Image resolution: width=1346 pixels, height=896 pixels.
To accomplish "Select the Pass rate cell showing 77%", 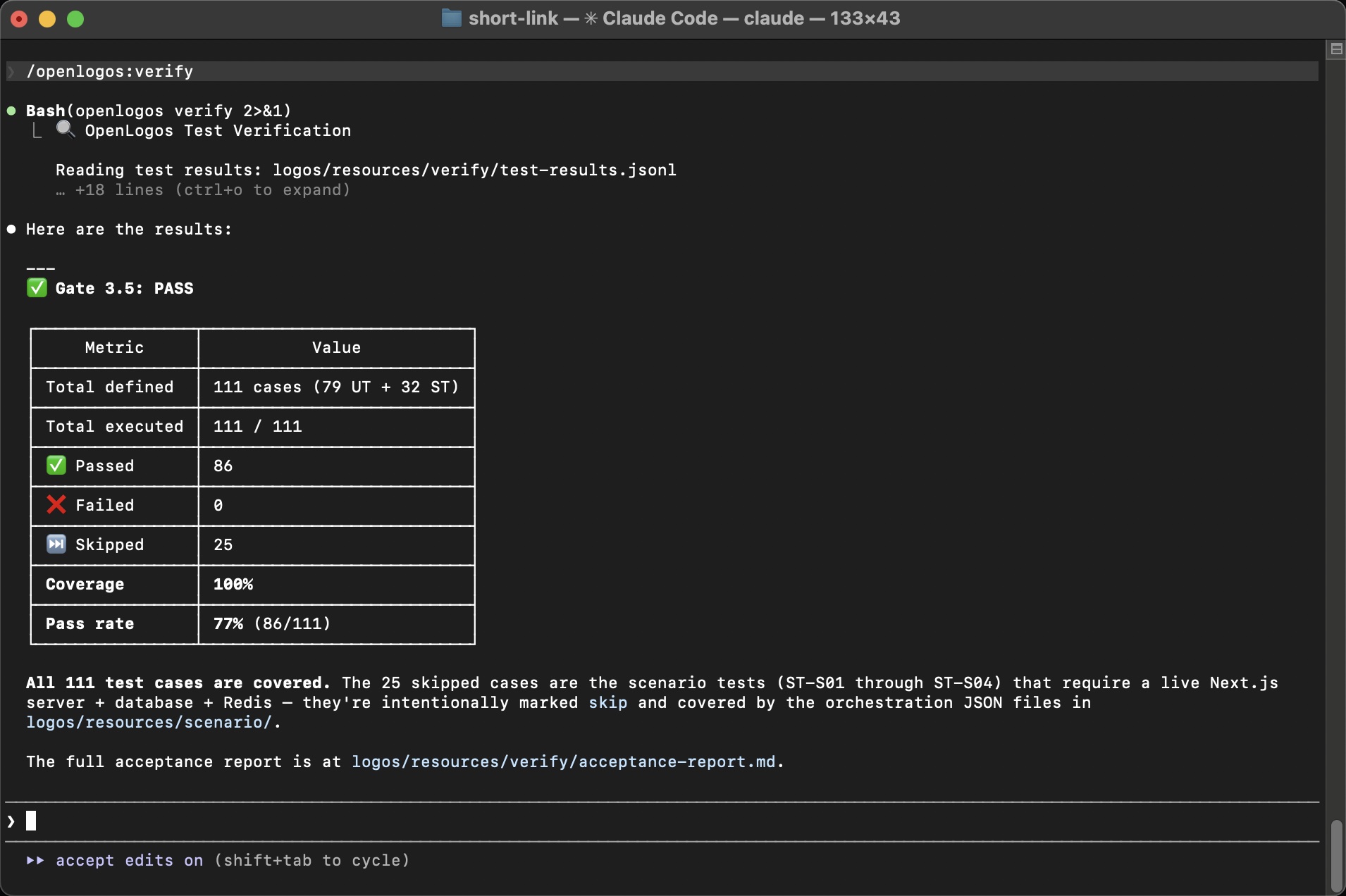I will (271, 623).
